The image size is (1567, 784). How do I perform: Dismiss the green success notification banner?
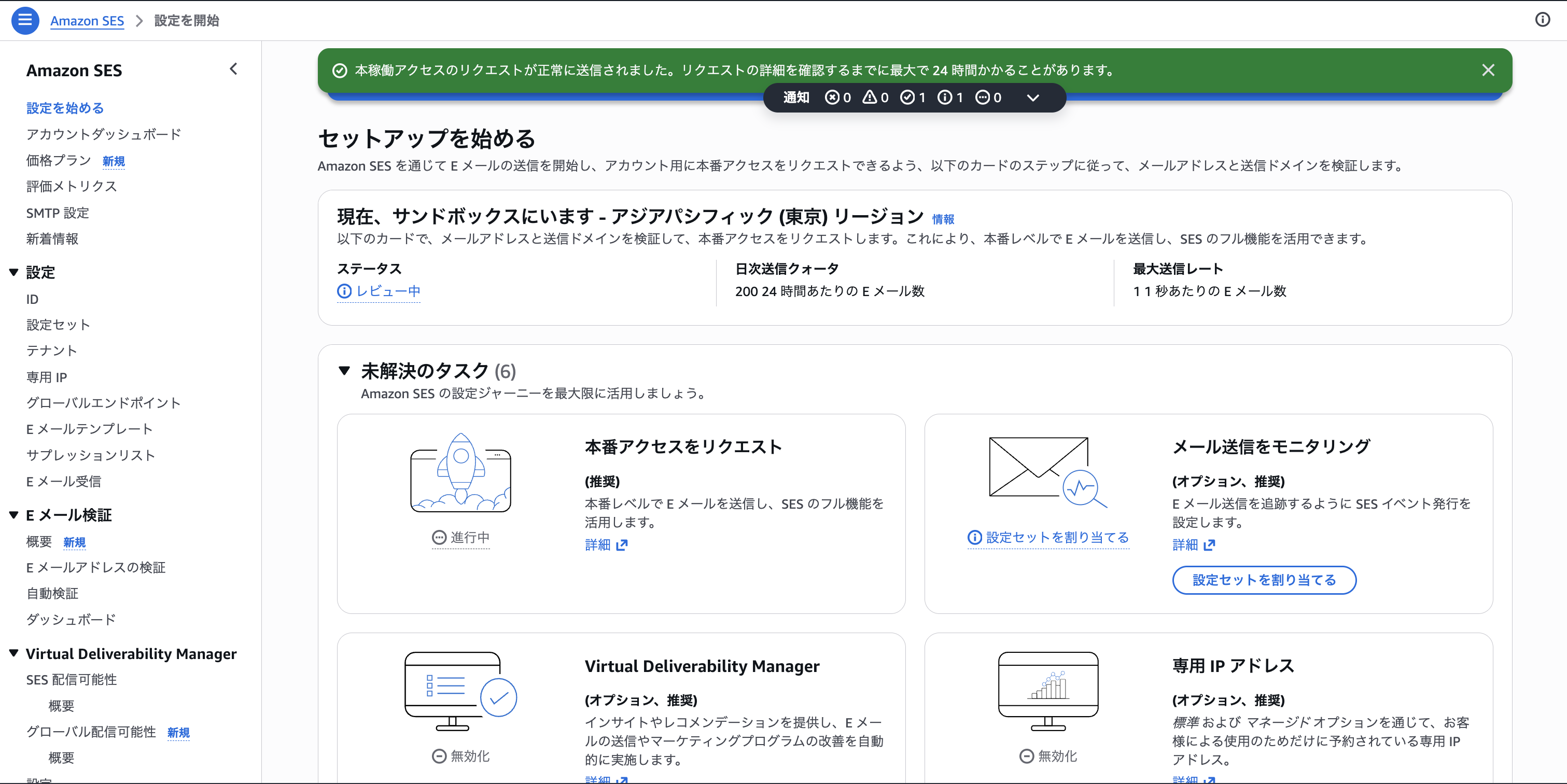click(1488, 71)
